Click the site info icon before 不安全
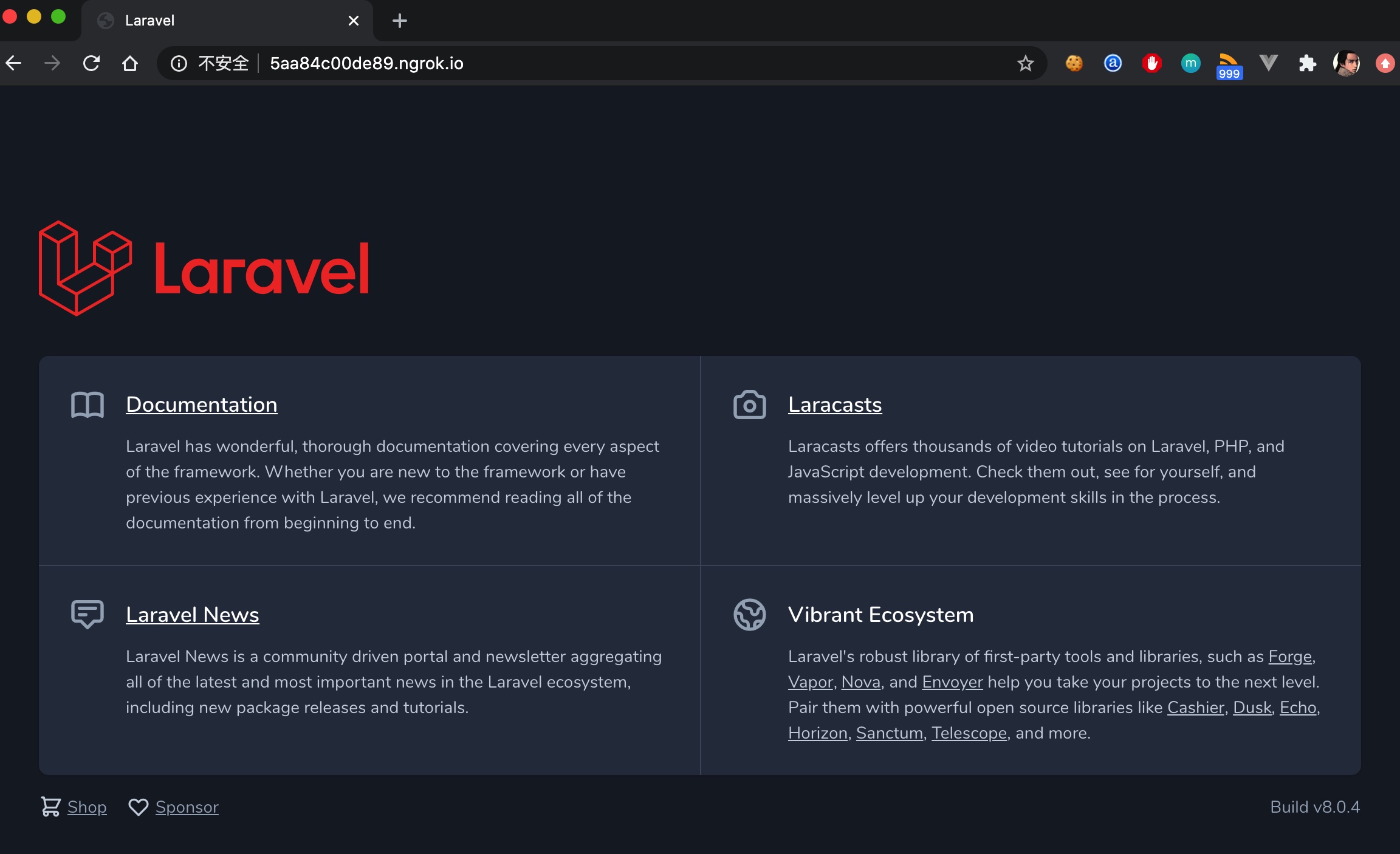Screen dimensions: 1400x854 179,63
